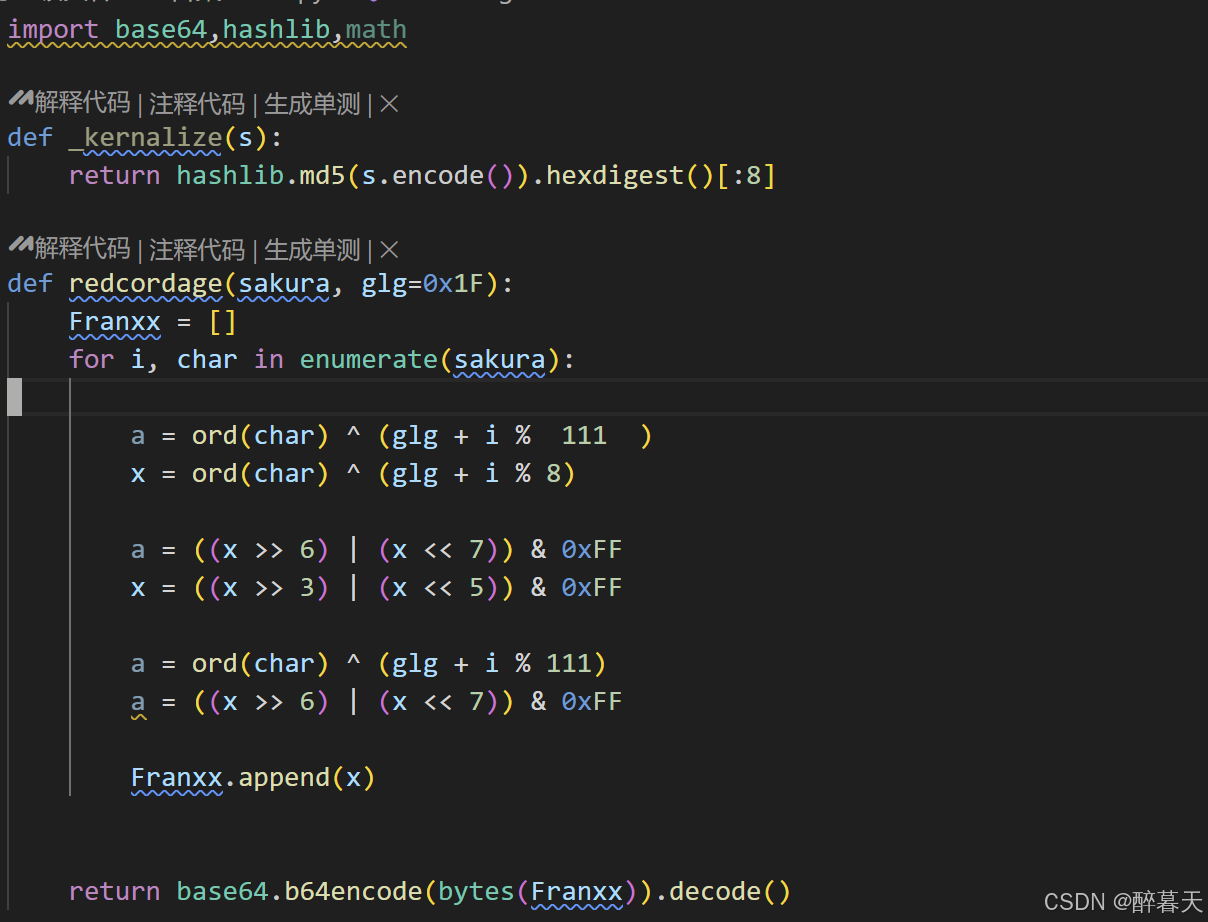1208x922 pixels.
Task: Click '解释代码' above the redcordage function
Action: coord(82,249)
